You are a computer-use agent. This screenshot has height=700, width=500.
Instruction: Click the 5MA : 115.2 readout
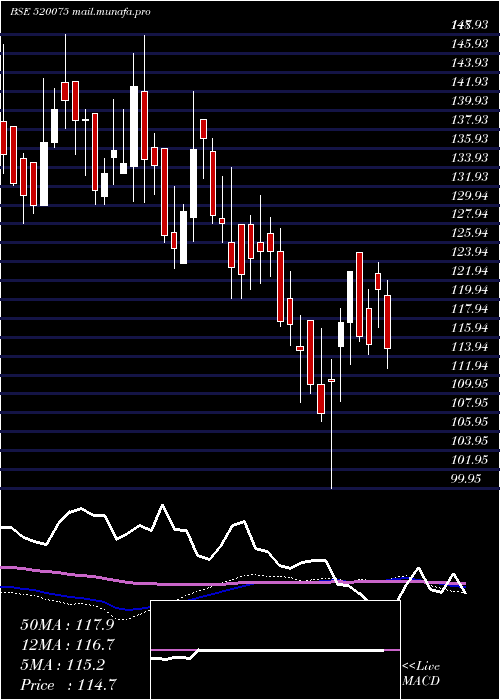62,665
